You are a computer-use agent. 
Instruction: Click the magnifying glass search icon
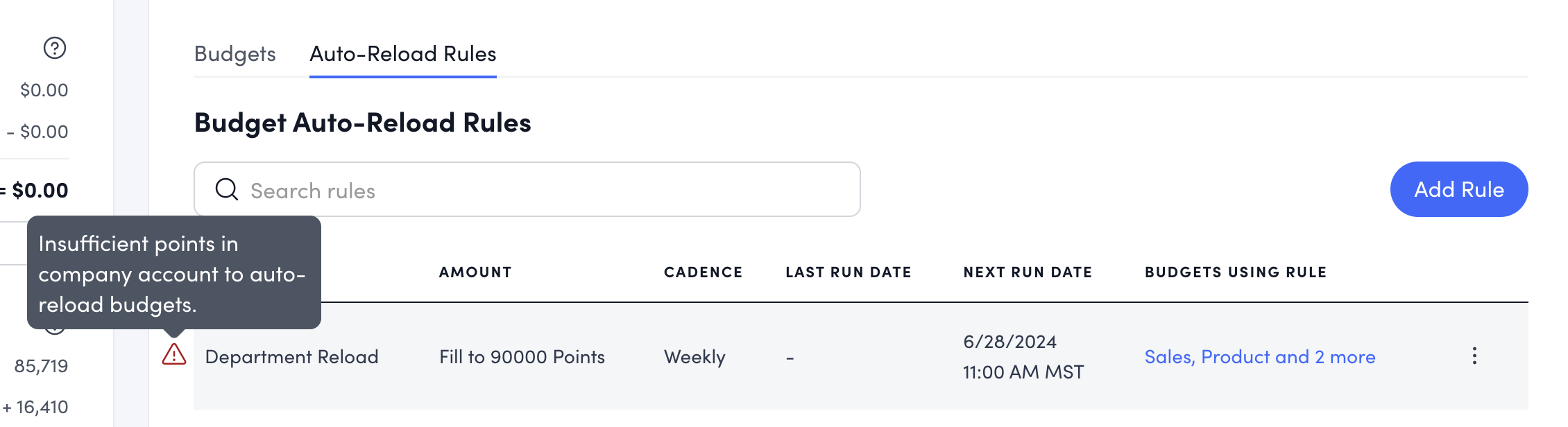click(x=226, y=189)
